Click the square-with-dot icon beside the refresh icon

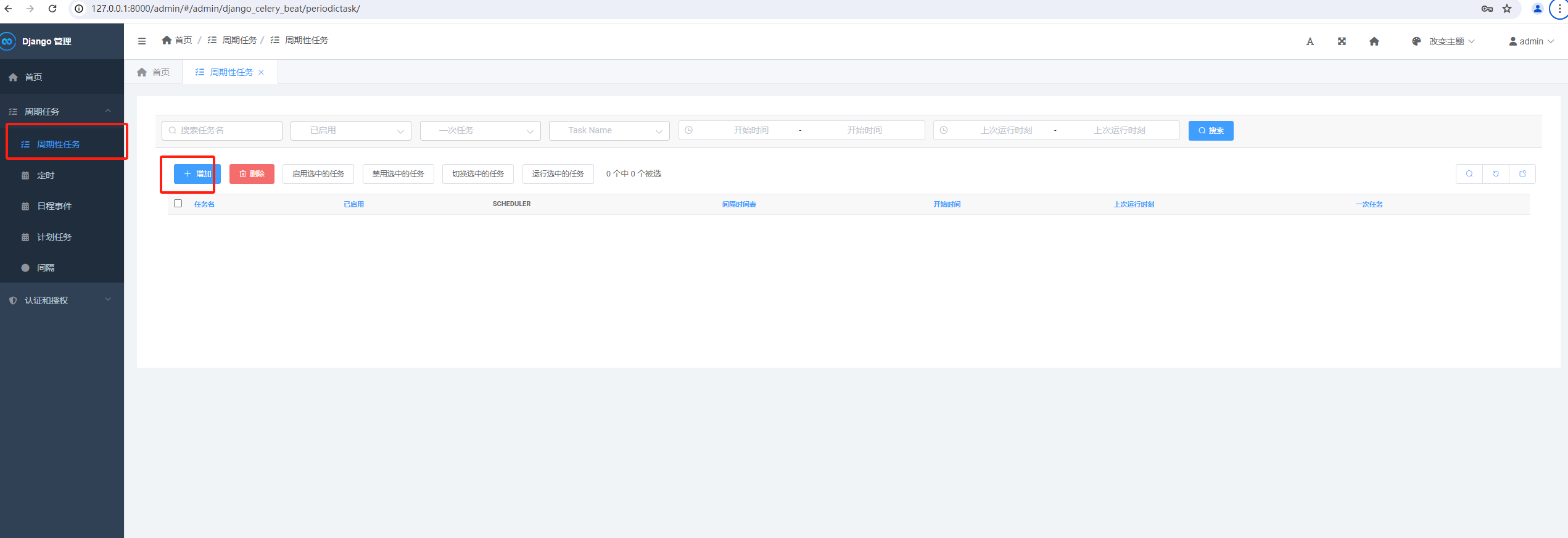[x=1522, y=174]
